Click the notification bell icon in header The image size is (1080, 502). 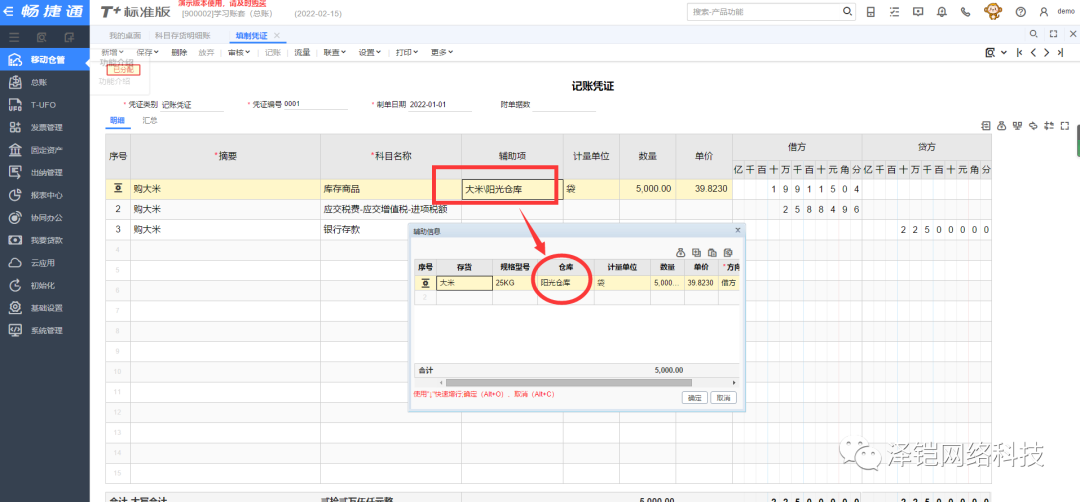point(942,12)
